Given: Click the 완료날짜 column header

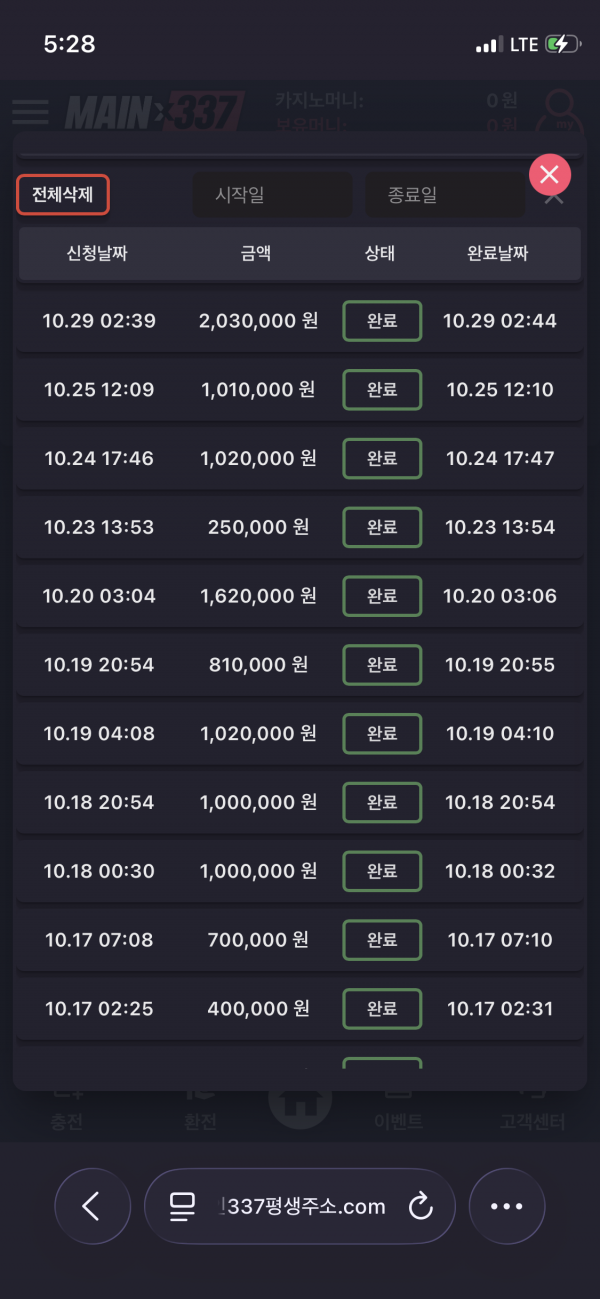Looking at the screenshot, I should coord(497,254).
